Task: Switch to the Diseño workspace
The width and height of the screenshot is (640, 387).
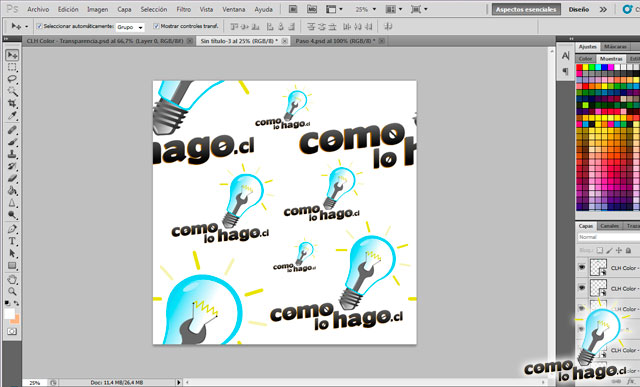Action: click(578, 9)
